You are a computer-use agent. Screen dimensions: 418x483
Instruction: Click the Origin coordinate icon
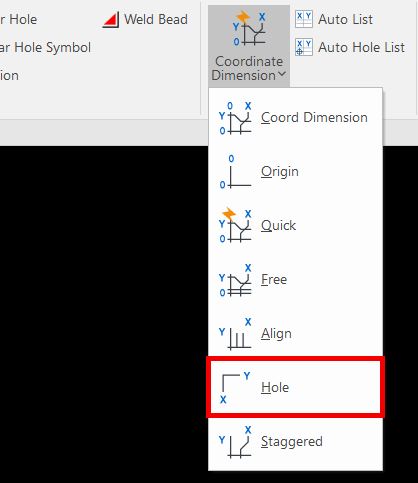235,172
